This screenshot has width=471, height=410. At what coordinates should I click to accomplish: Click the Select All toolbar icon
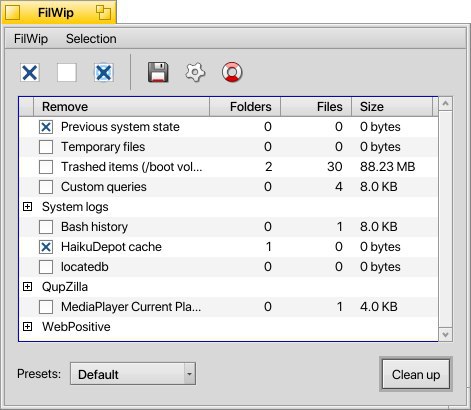coord(30,72)
